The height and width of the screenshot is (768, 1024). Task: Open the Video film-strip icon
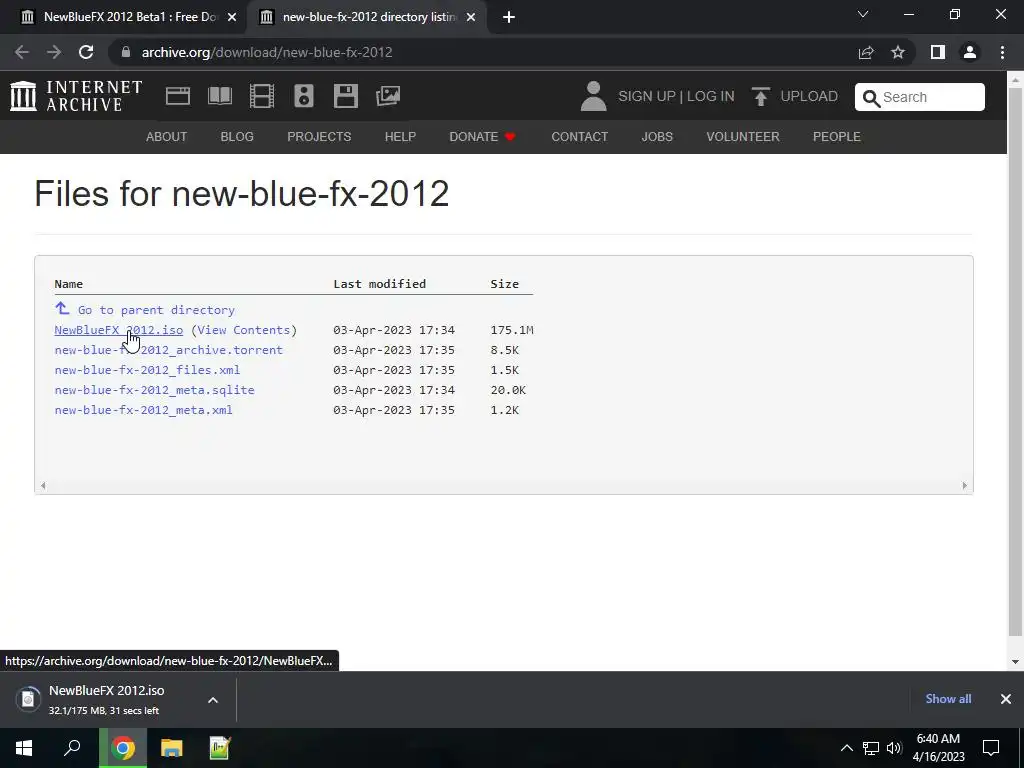pyautogui.click(x=262, y=96)
